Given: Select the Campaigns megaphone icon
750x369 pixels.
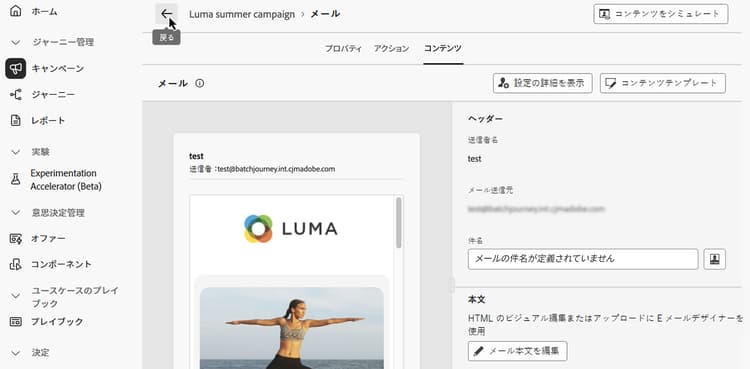Looking at the screenshot, I should coord(16,68).
